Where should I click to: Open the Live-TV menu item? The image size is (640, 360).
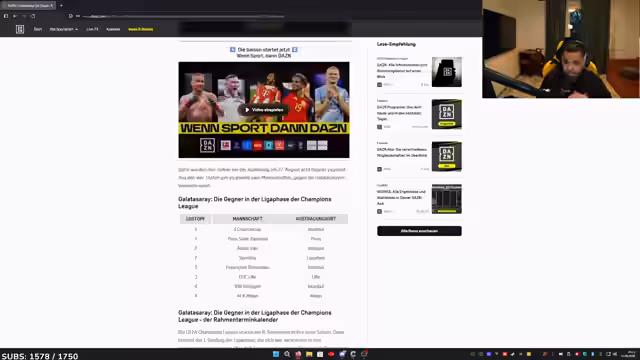[x=92, y=29]
